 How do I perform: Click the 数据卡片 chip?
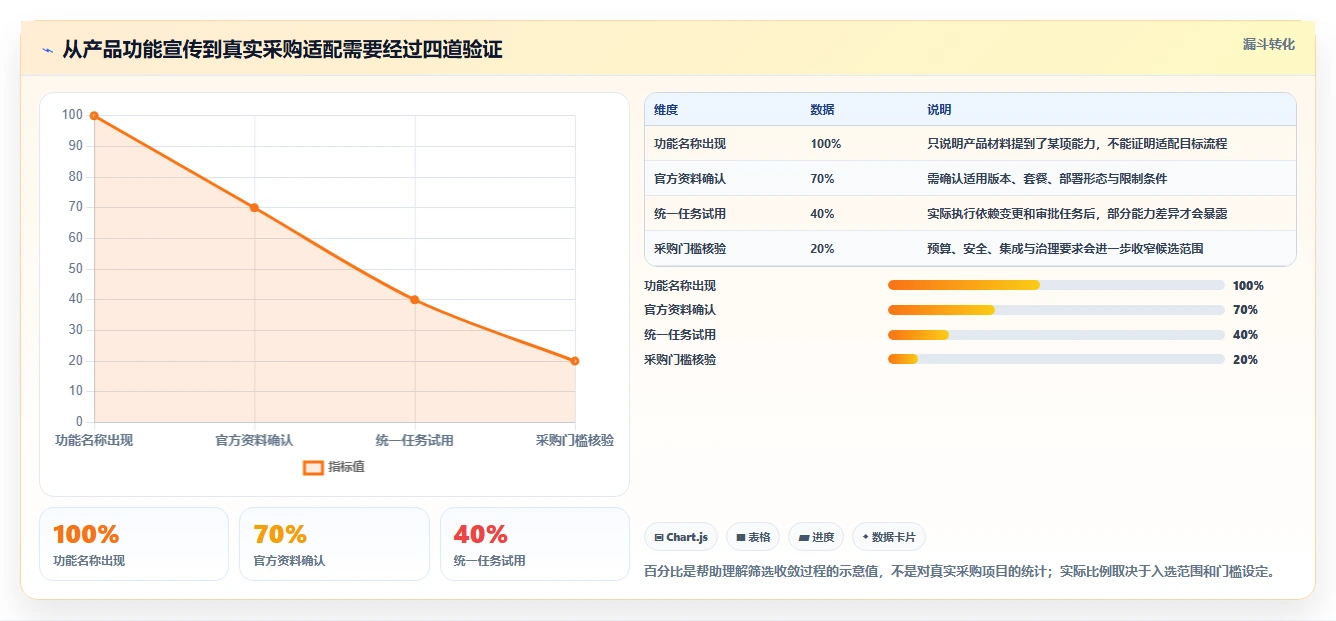889,537
